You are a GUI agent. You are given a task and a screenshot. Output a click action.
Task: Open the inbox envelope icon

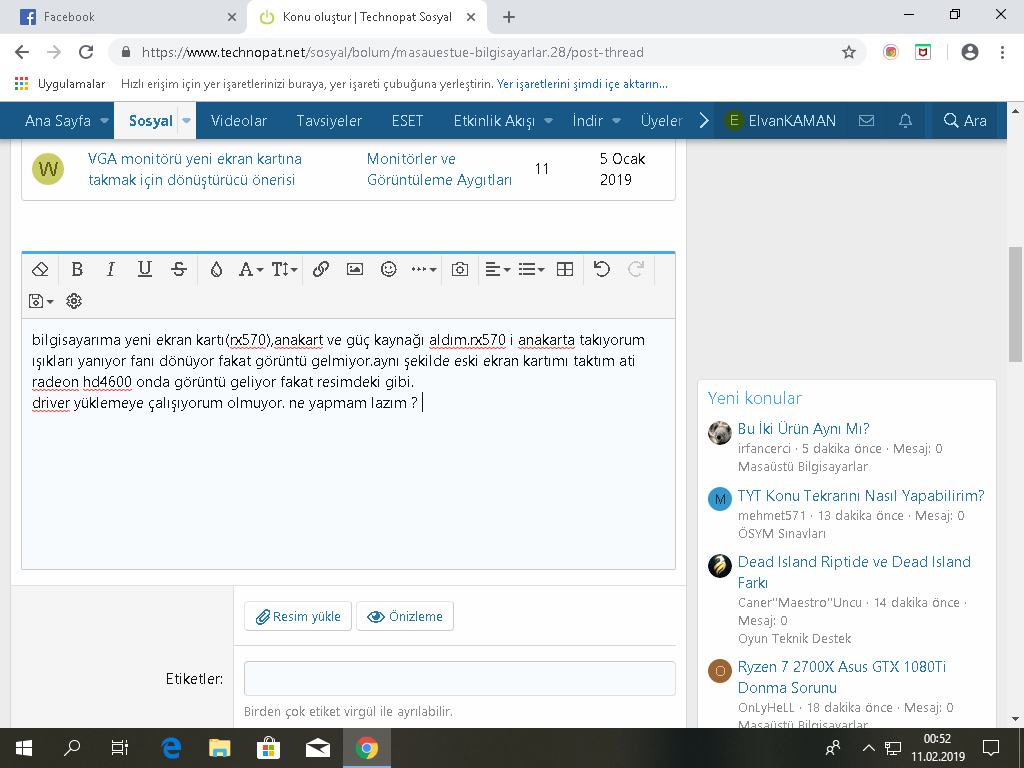point(866,121)
